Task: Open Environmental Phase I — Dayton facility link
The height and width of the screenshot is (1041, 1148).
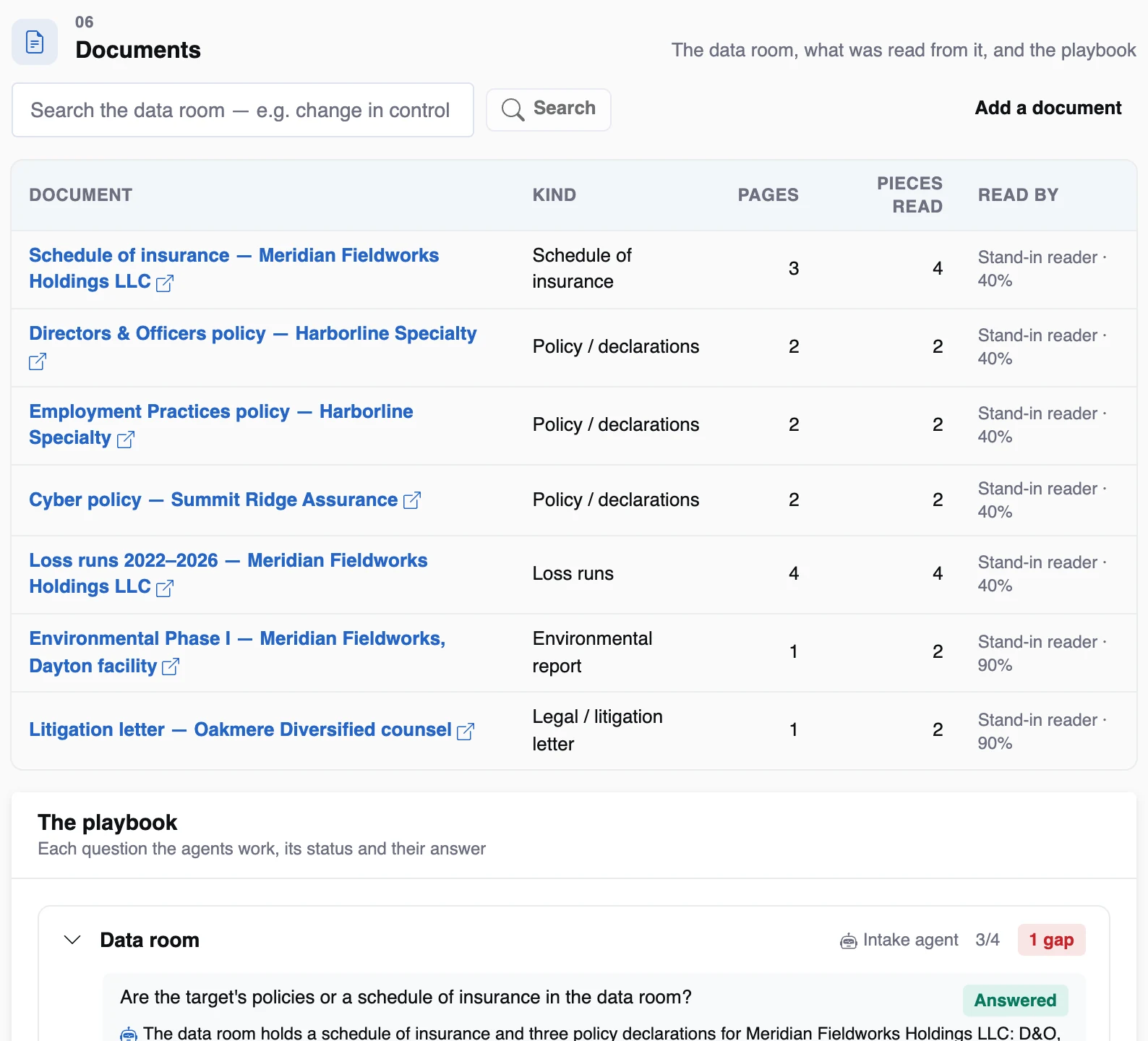Action: 237,651
